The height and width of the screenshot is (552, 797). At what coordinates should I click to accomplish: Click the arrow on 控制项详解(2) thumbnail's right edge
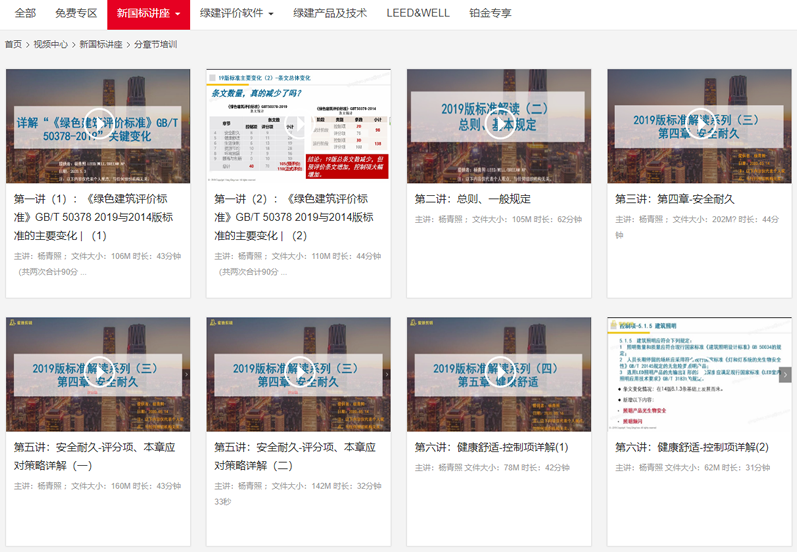[785, 375]
